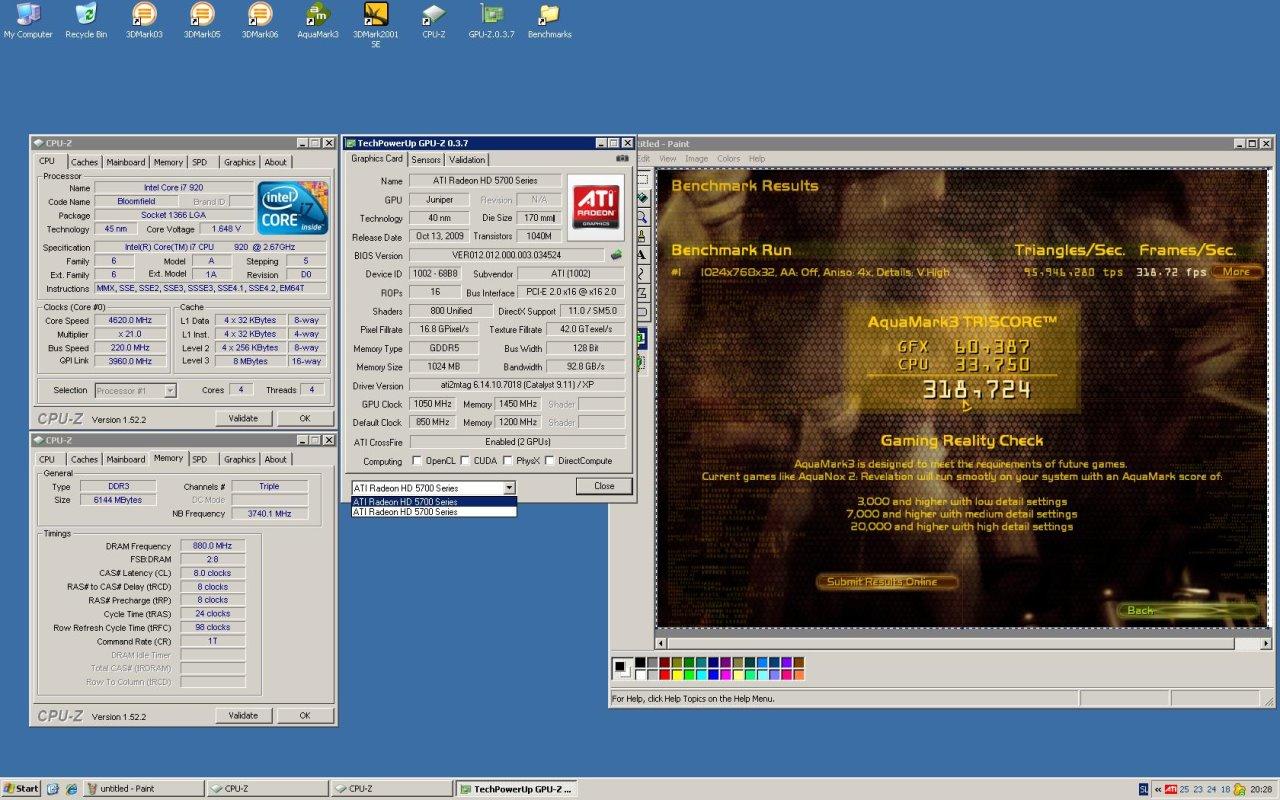Open the GPU selector dropdown in GPU-Z
This screenshot has height=800, width=1280.
click(509, 488)
